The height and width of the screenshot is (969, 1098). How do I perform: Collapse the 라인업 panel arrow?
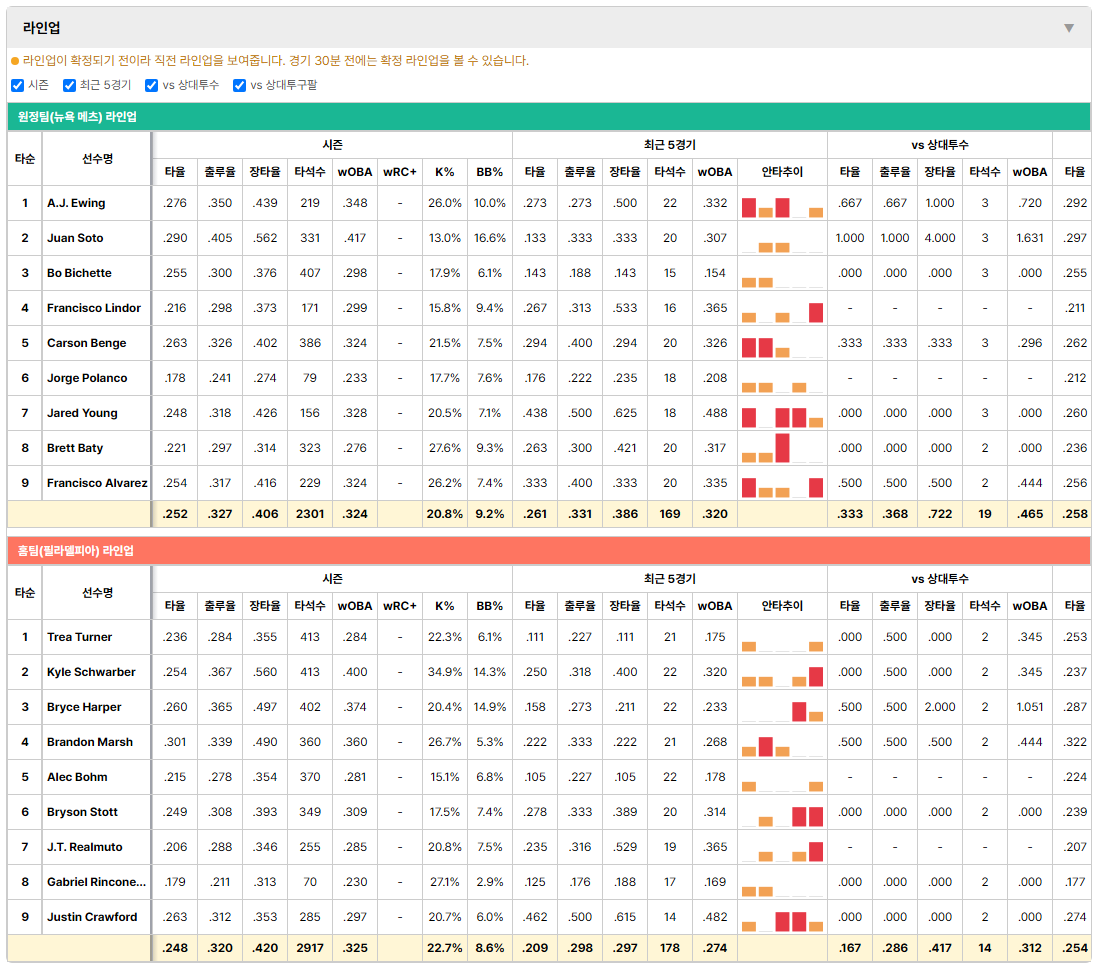1069,28
